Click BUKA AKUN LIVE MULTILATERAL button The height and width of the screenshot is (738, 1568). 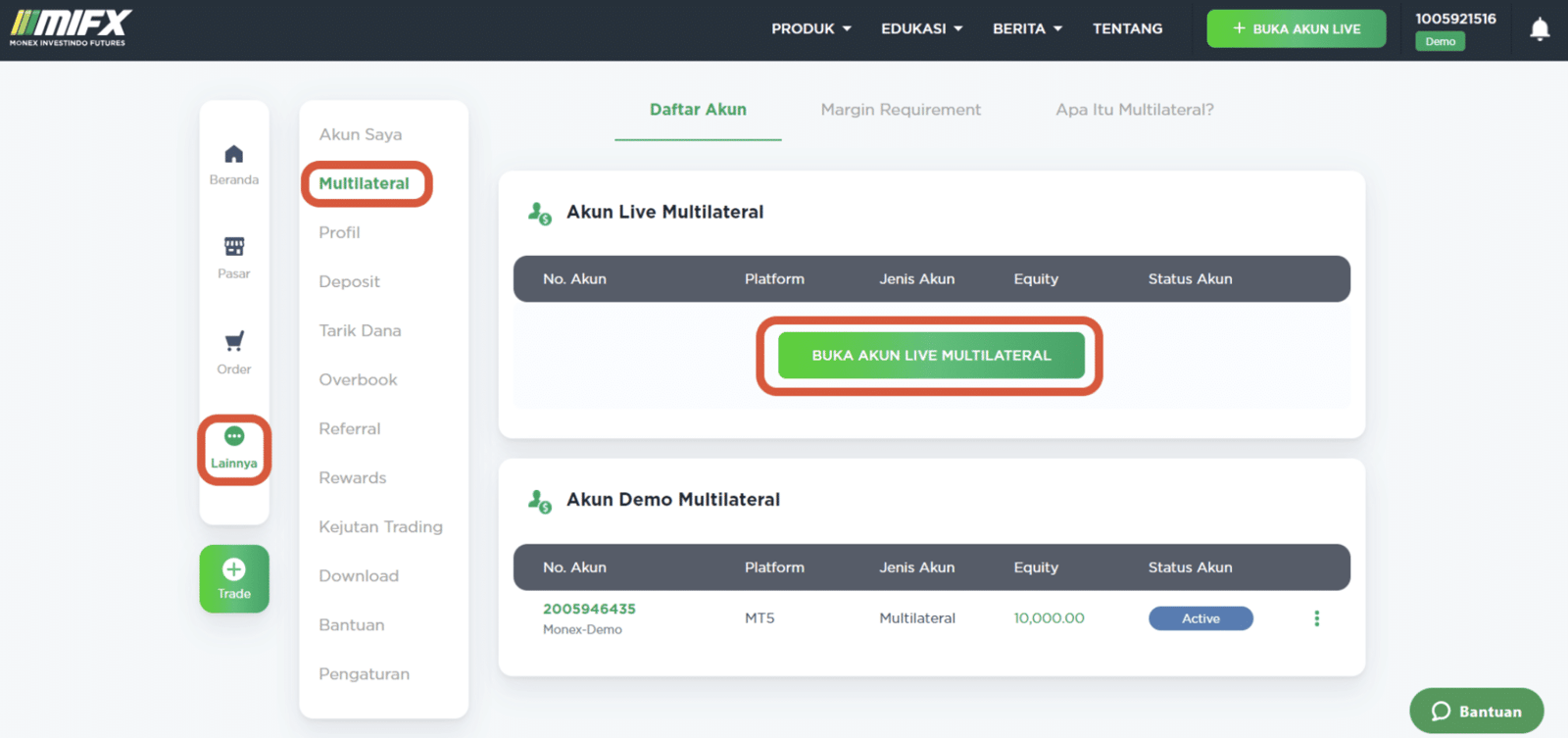[x=931, y=355]
